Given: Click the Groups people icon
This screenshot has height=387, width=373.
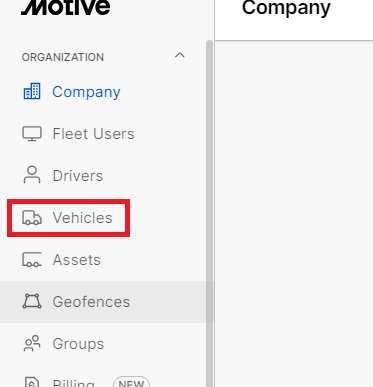Looking at the screenshot, I should coord(32,343).
